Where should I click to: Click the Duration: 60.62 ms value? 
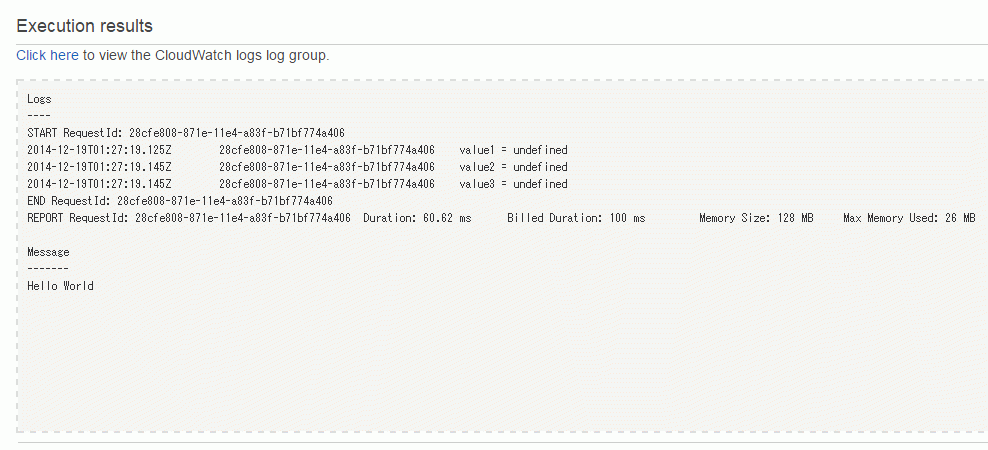coord(417,218)
